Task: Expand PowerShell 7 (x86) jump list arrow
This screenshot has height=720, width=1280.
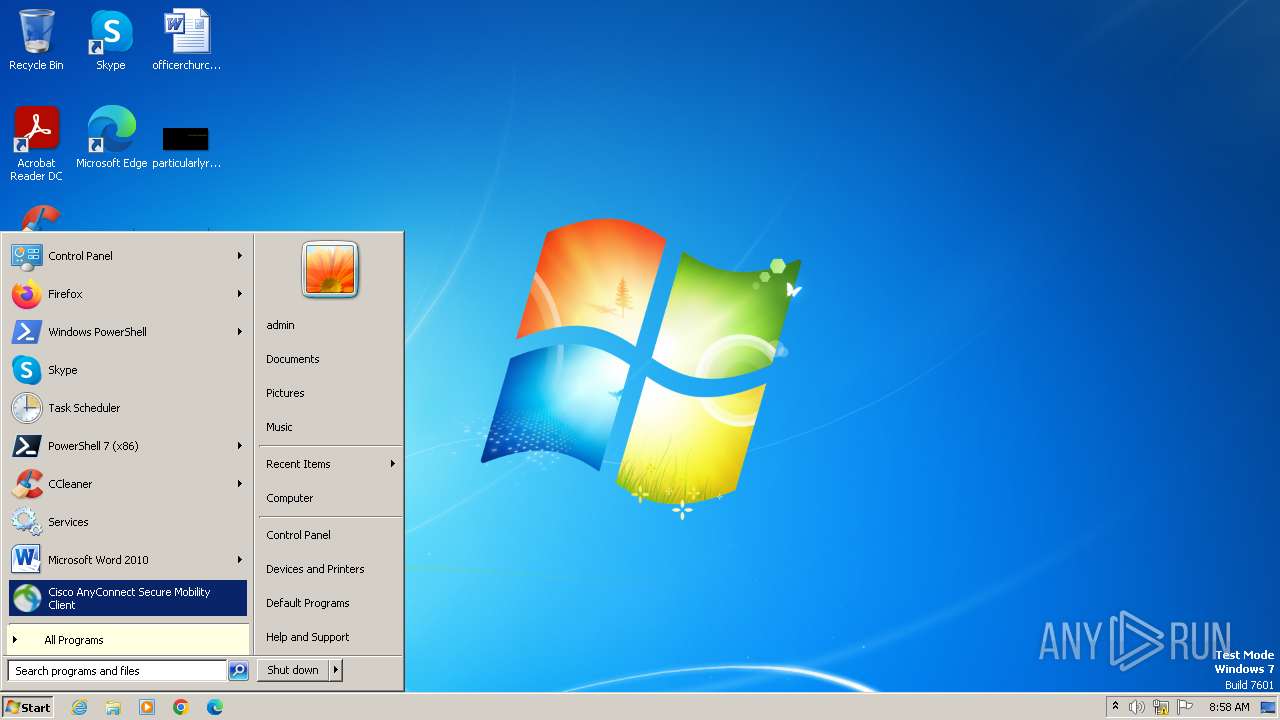Action: [x=239, y=446]
